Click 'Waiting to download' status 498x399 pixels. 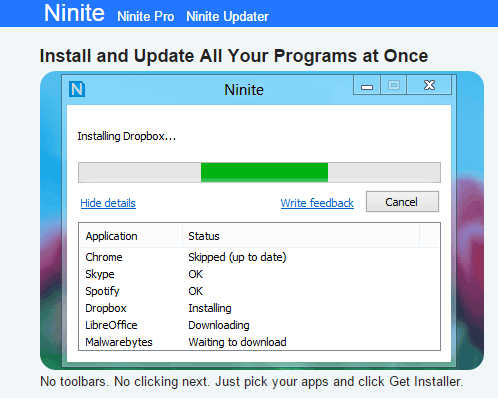237,342
